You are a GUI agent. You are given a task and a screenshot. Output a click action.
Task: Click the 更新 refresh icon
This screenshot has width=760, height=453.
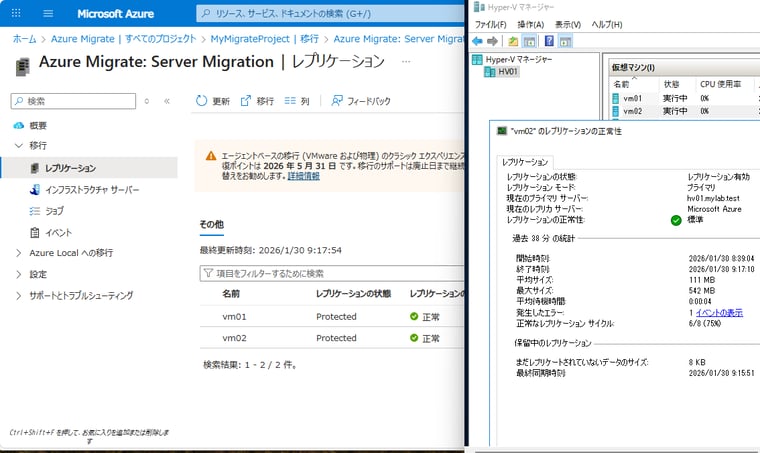[201, 101]
